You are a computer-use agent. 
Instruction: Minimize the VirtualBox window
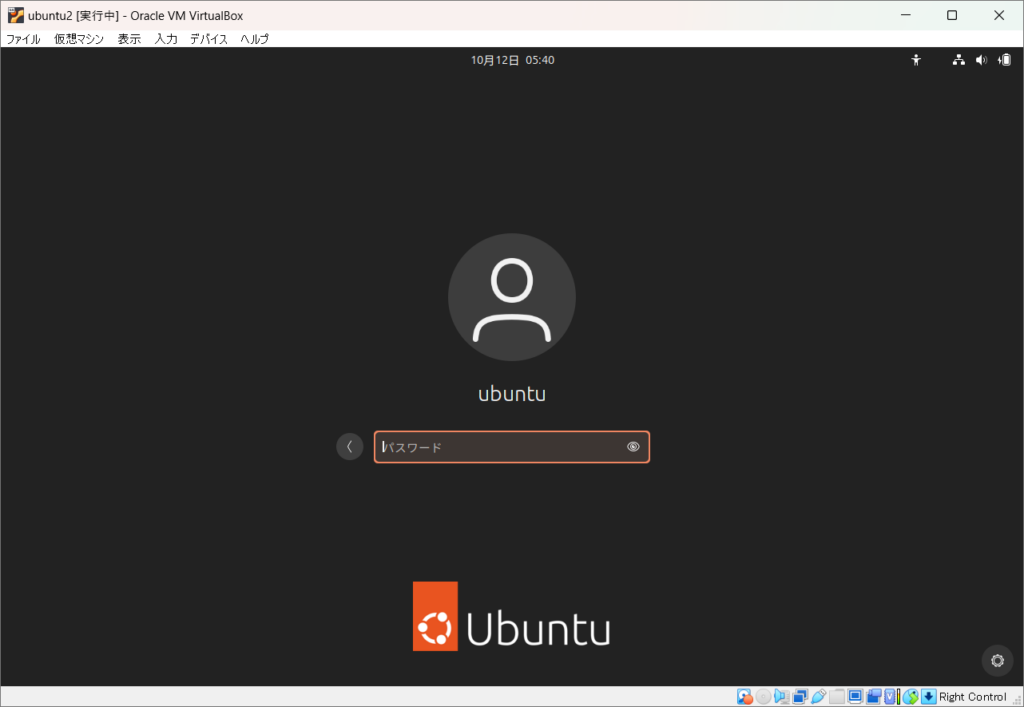(x=906, y=15)
